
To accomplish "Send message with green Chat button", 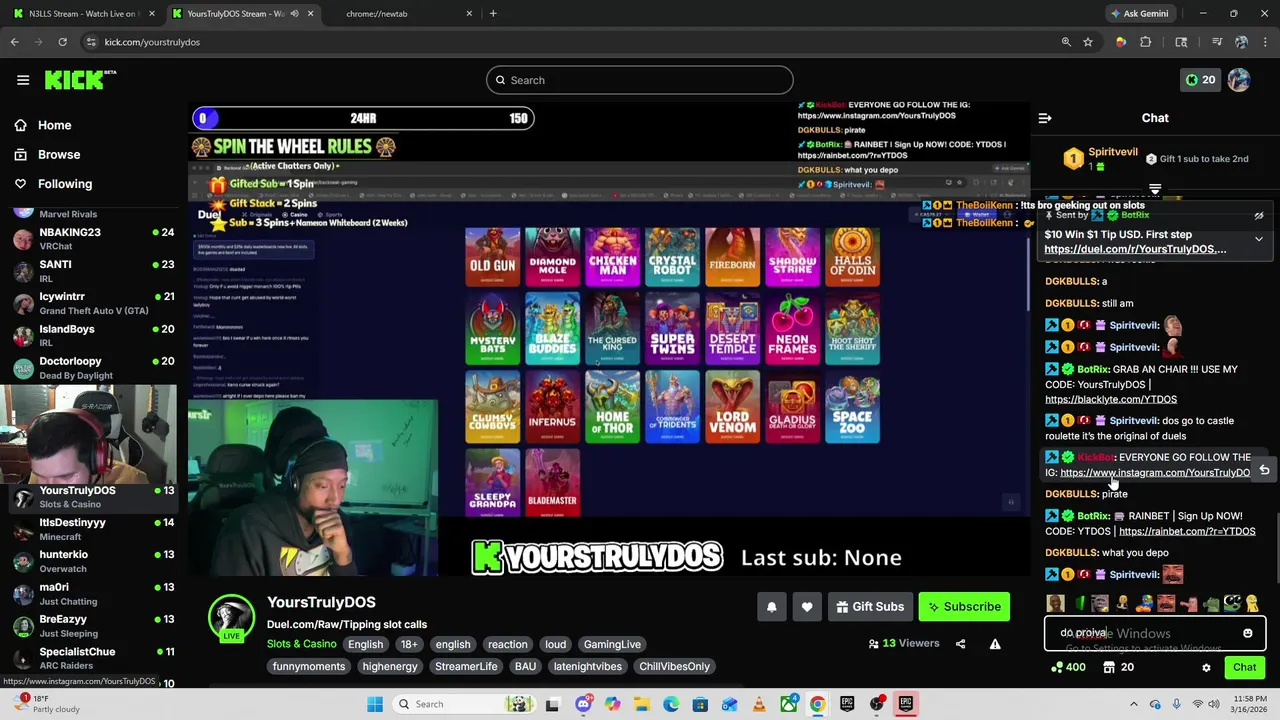I will click(1244, 668).
